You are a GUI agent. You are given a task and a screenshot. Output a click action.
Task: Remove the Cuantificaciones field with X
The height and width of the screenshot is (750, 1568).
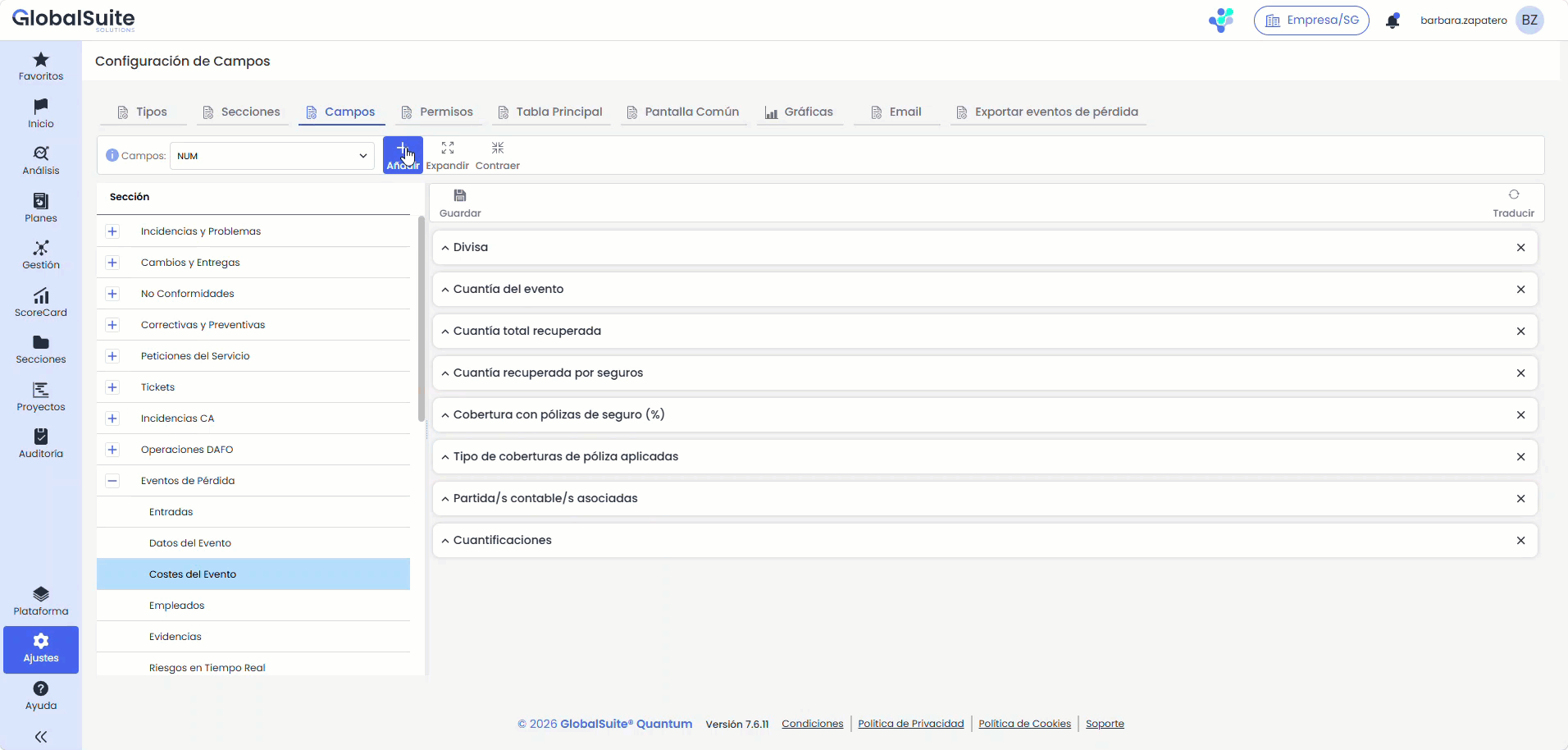(x=1520, y=541)
